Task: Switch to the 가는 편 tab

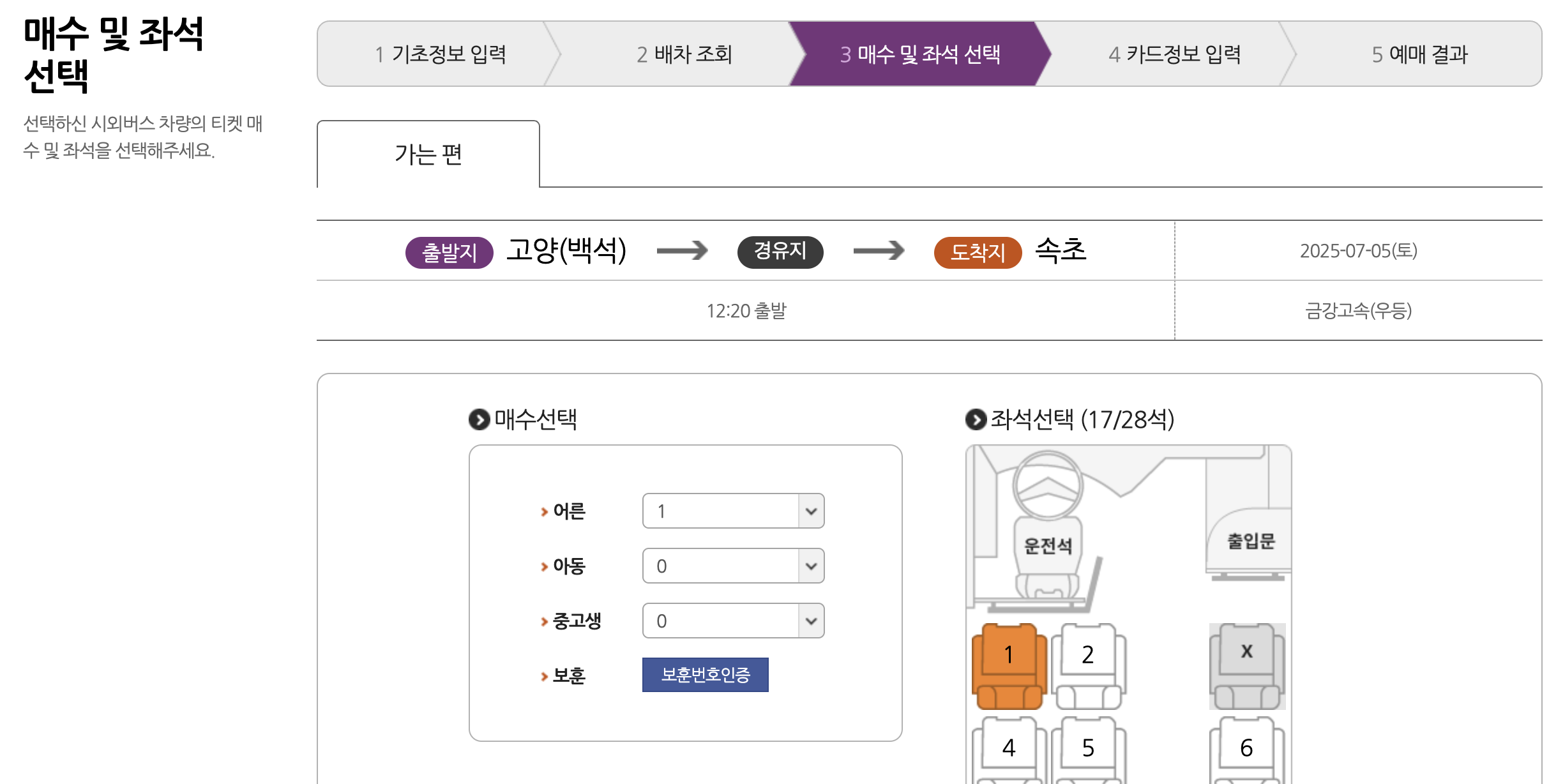Action: 428,153
